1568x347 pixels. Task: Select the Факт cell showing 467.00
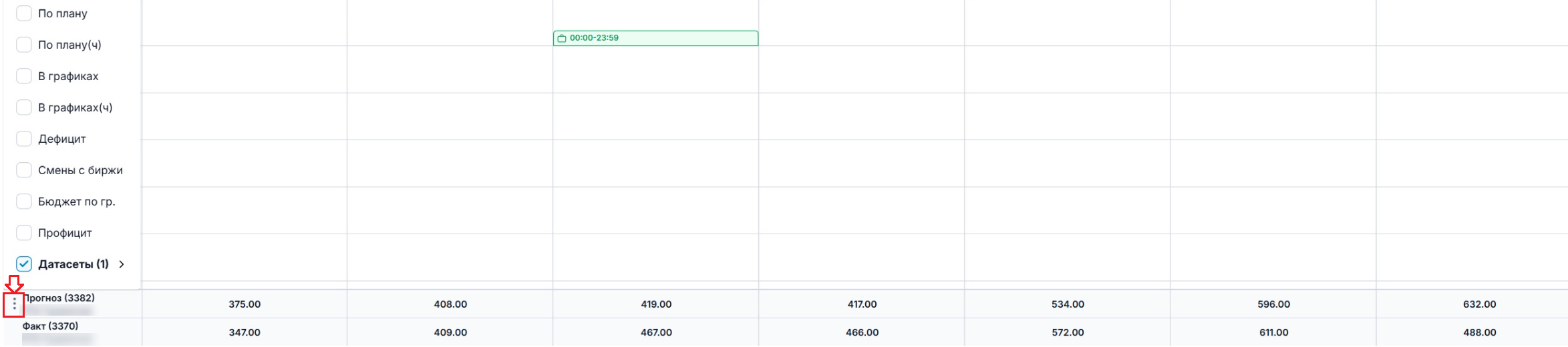(656, 332)
